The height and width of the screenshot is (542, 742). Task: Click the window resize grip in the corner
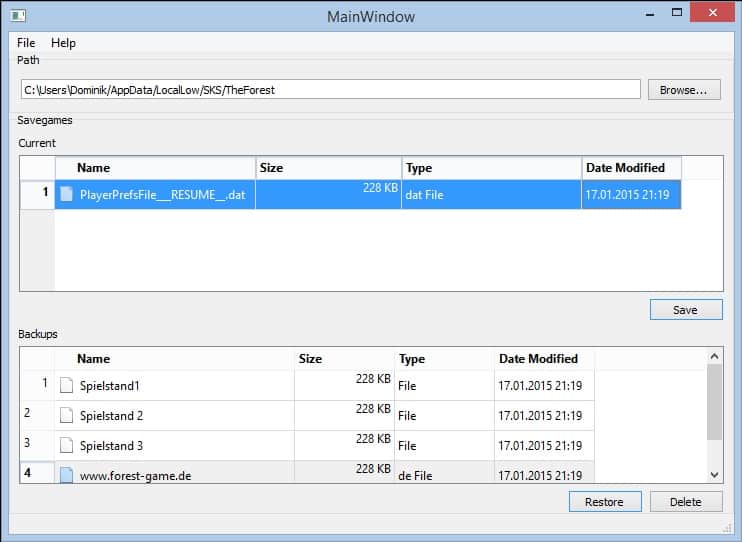[727, 527]
